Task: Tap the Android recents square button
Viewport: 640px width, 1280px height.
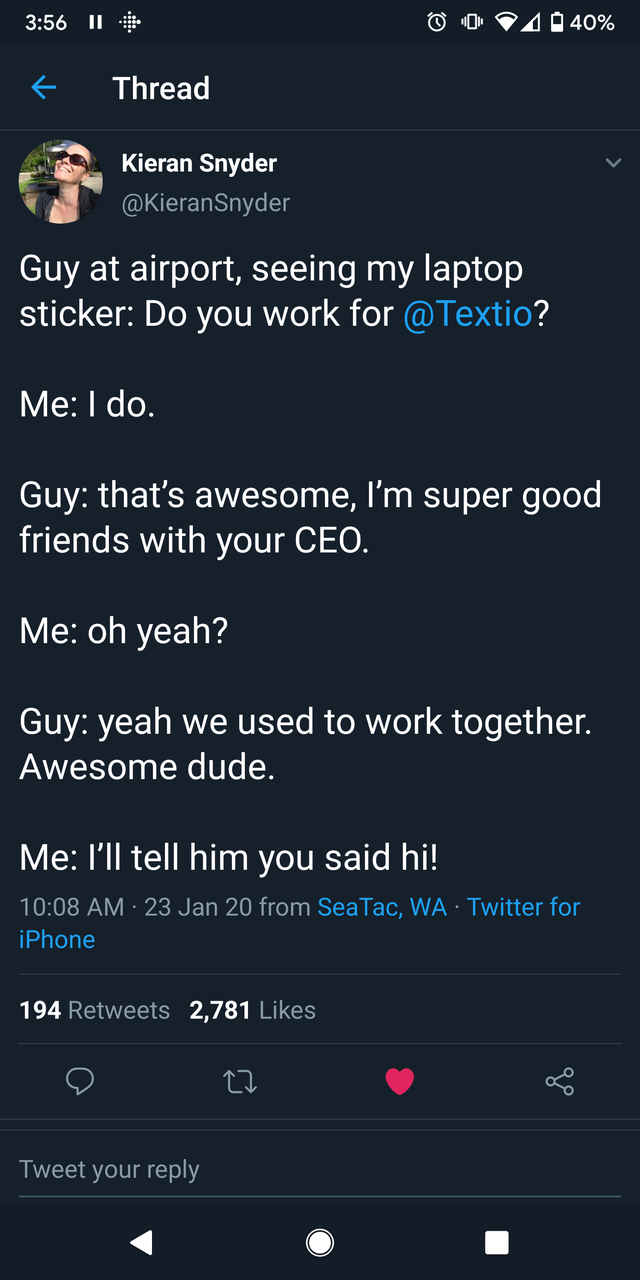Action: pyautogui.click(x=496, y=1242)
